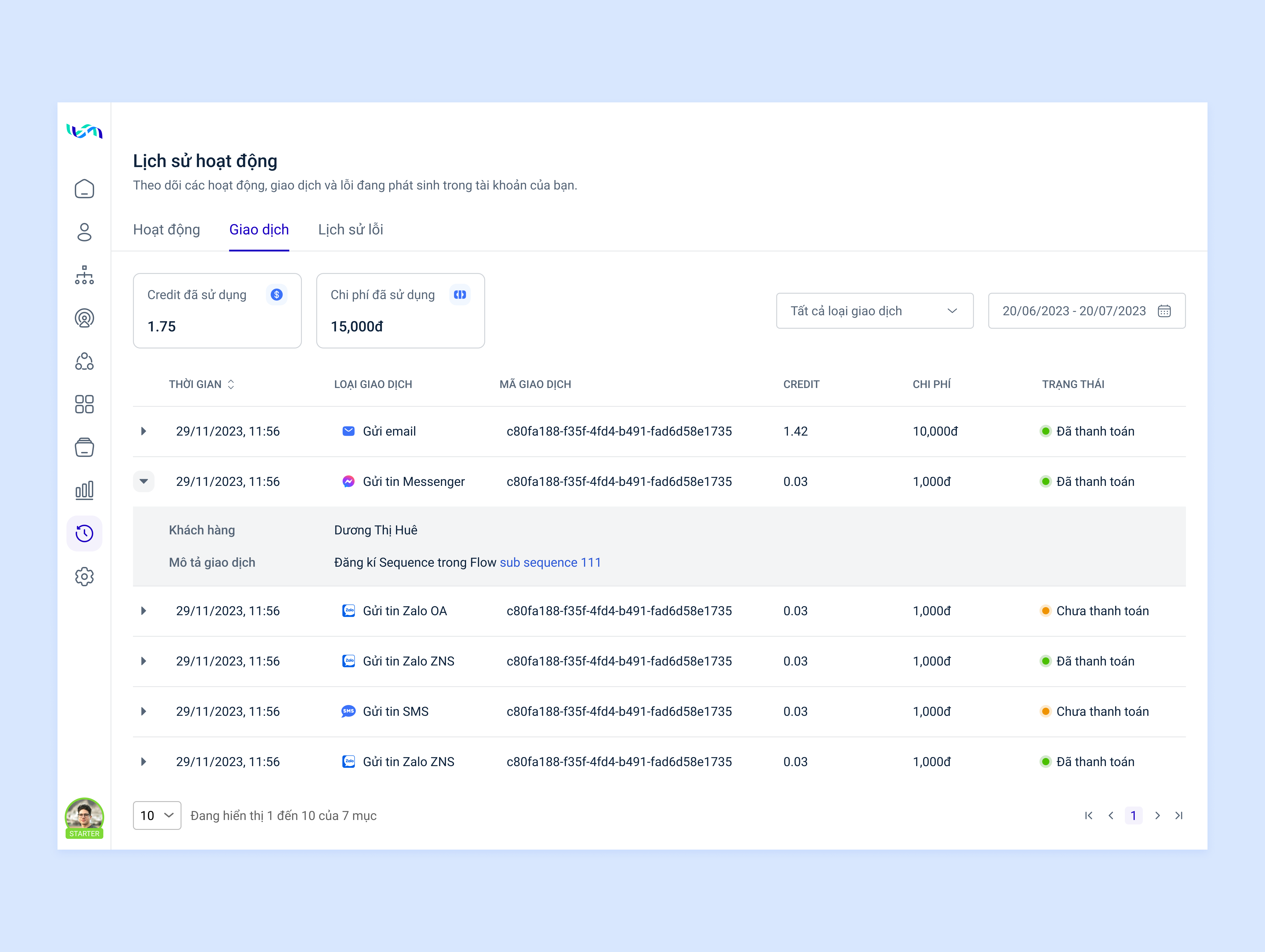Click the credit dollar icon beside Credit đã sử dụng
This screenshot has height=952, width=1265.
pyautogui.click(x=277, y=294)
